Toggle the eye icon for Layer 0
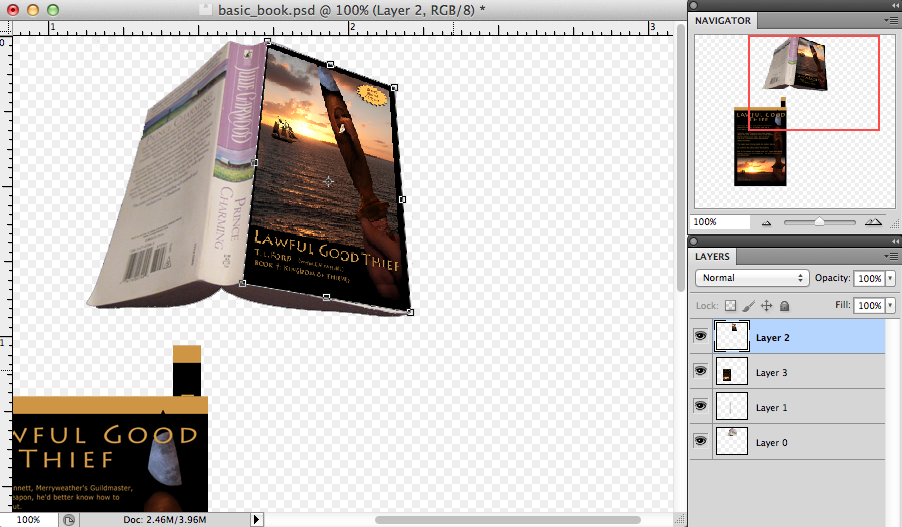This screenshot has height=527, width=902. coord(700,441)
